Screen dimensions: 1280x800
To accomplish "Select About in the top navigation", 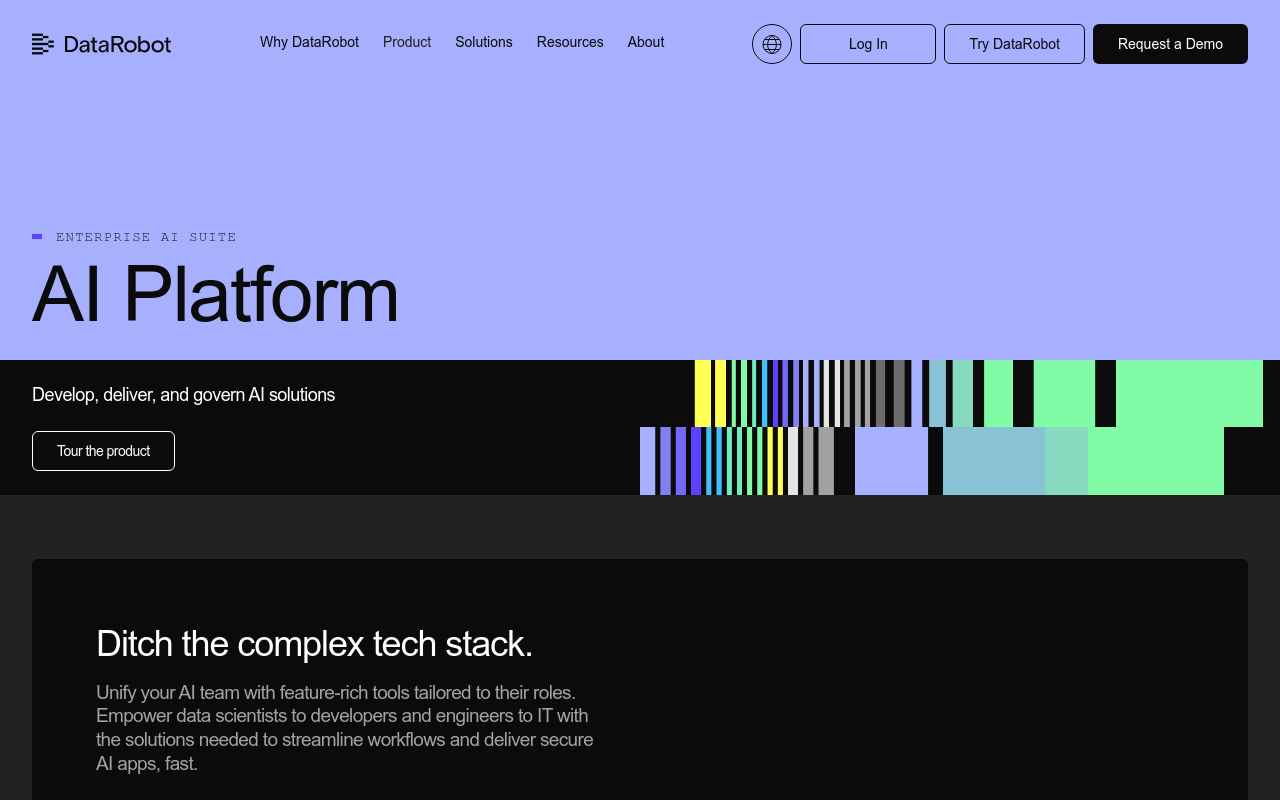I will coord(646,42).
